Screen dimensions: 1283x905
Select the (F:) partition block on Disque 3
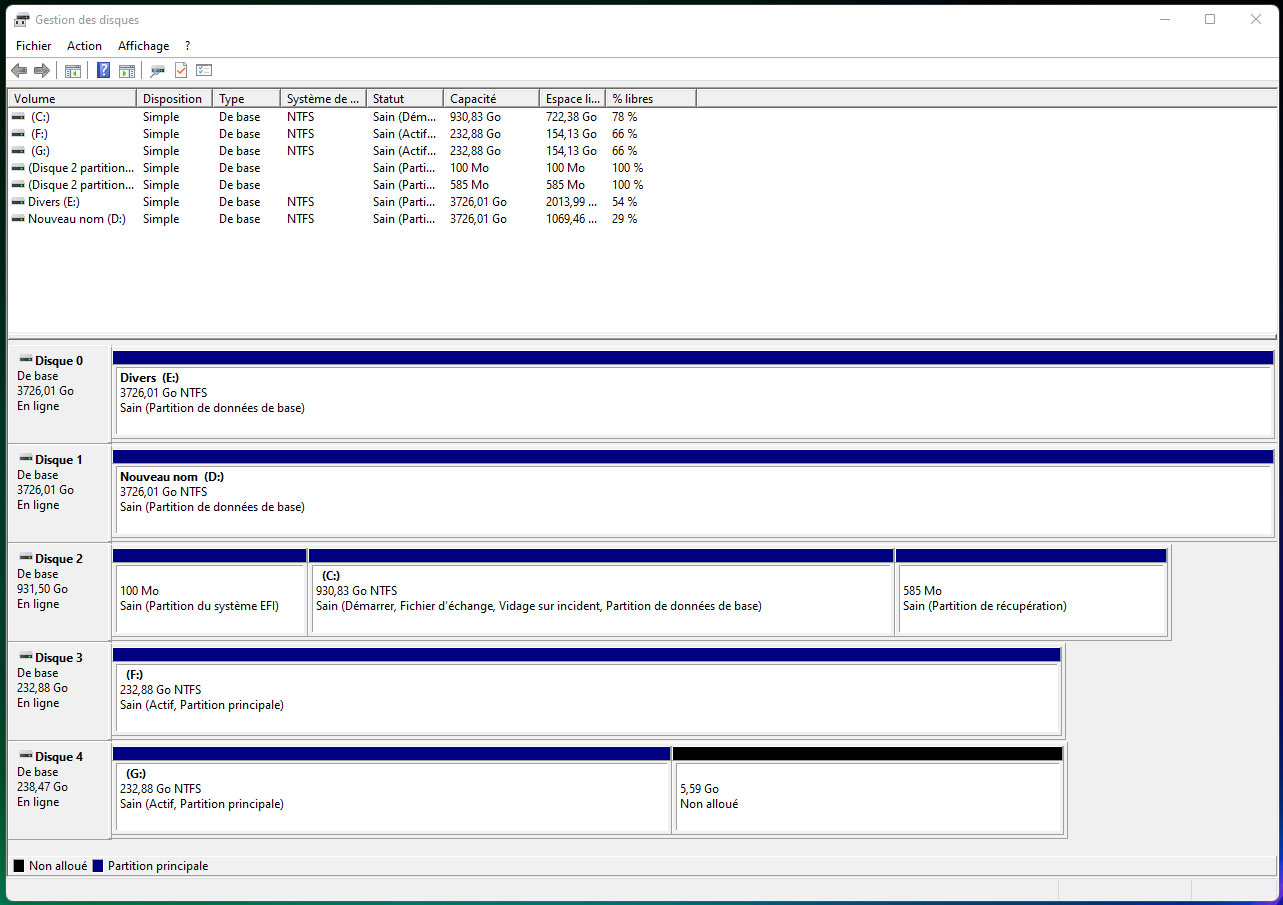(x=587, y=691)
